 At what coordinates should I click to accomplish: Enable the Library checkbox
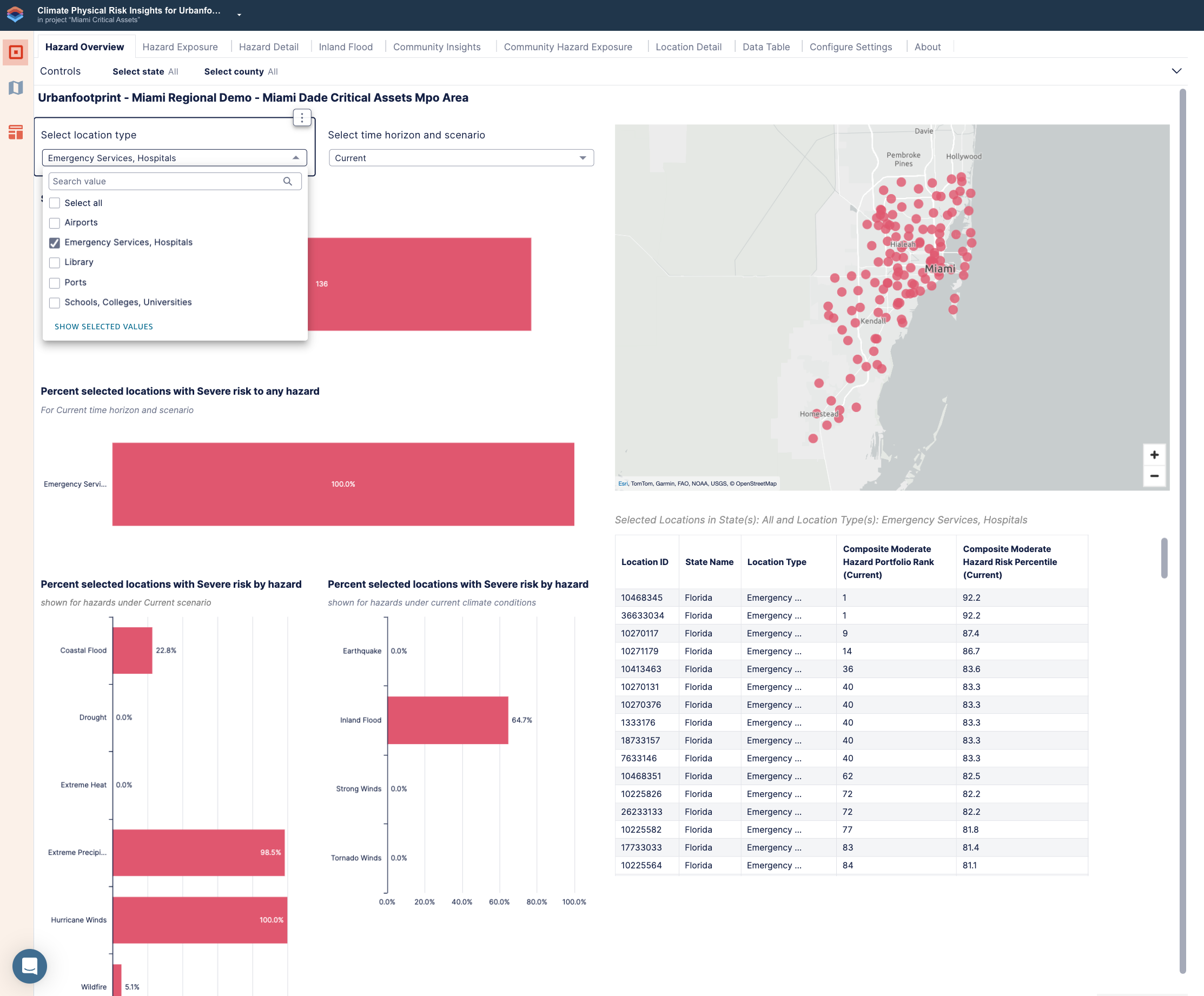(x=55, y=262)
